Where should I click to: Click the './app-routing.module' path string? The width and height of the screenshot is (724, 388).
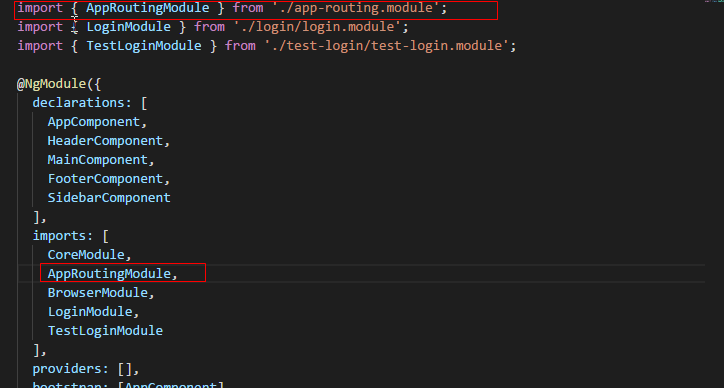pos(356,8)
